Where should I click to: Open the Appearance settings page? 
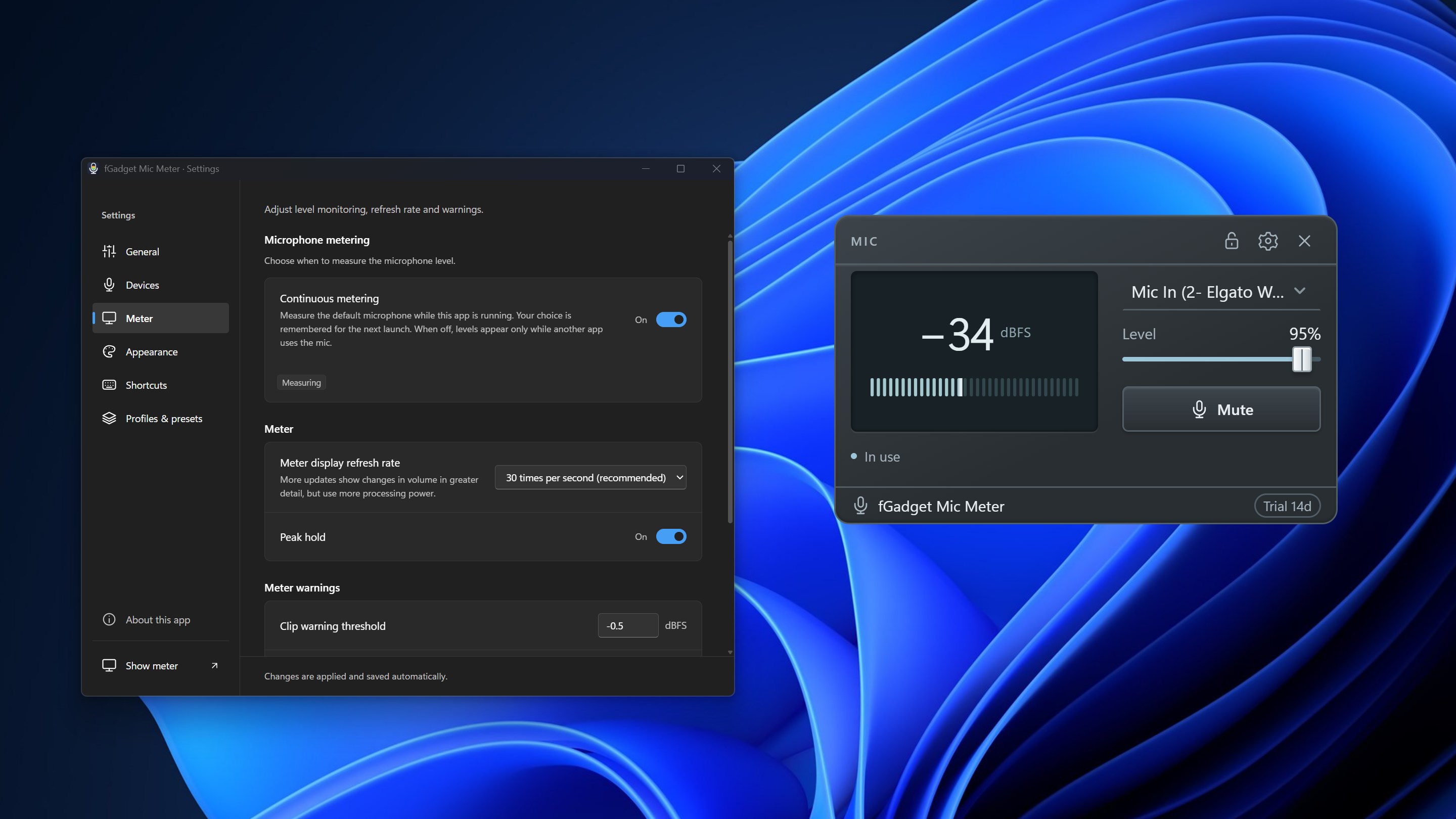[x=161, y=351]
